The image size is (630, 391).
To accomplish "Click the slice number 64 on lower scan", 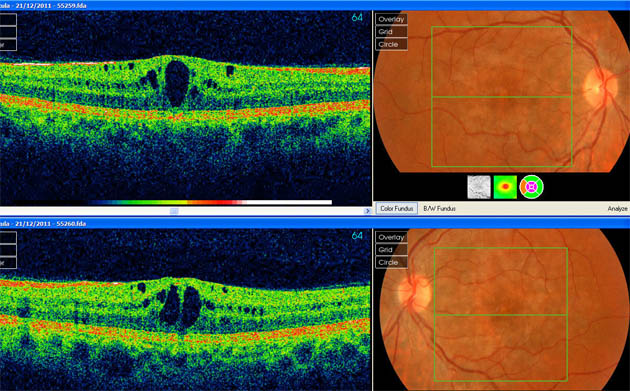I will pyautogui.click(x=357, y=236).
